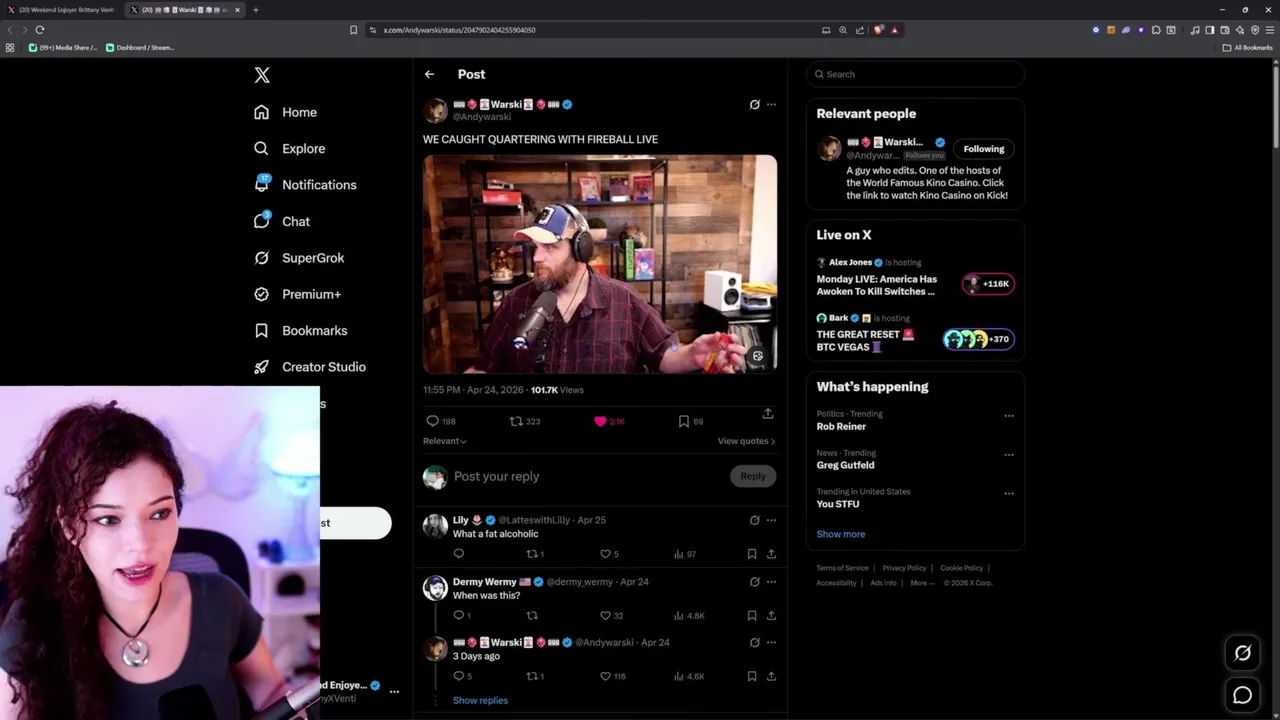Click the browser address bar URL

459,30
